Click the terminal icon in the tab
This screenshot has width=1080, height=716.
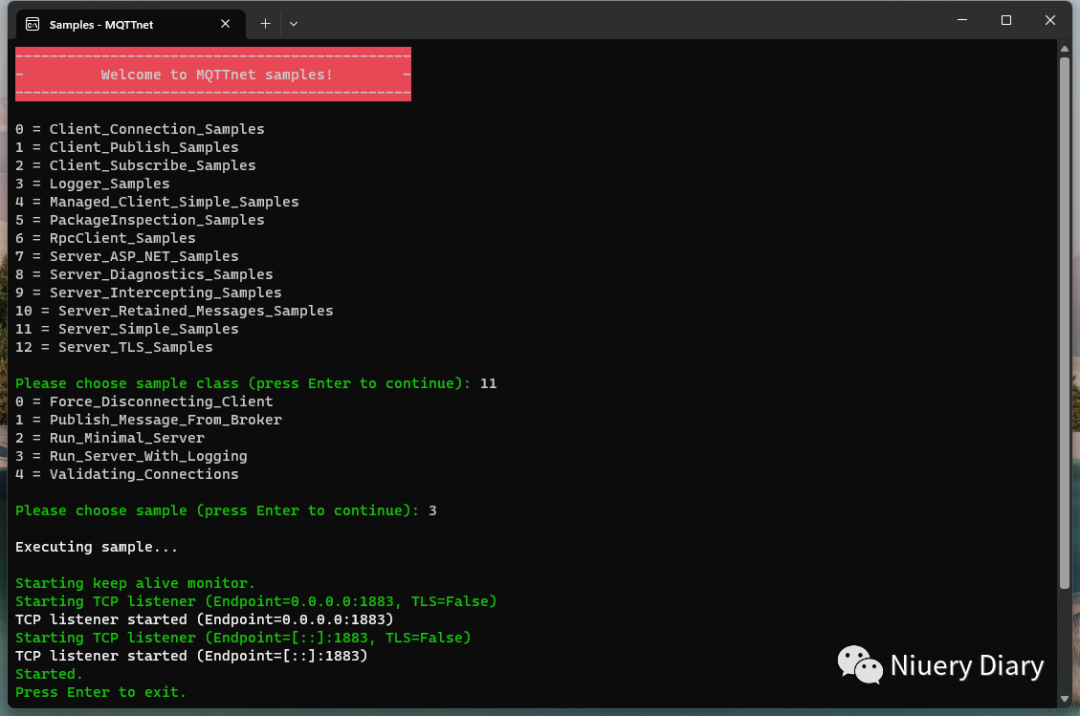click(x=32, y=24)
